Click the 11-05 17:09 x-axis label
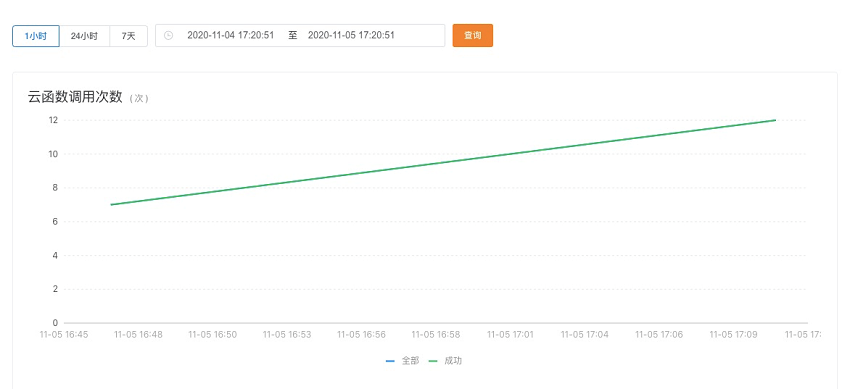Image resolution: width=850 pixels, height=389 pixels. pos(733,335)
